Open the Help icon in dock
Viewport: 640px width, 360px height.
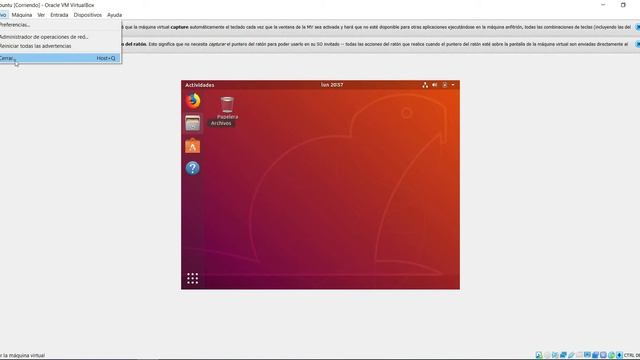pos(193,168)
